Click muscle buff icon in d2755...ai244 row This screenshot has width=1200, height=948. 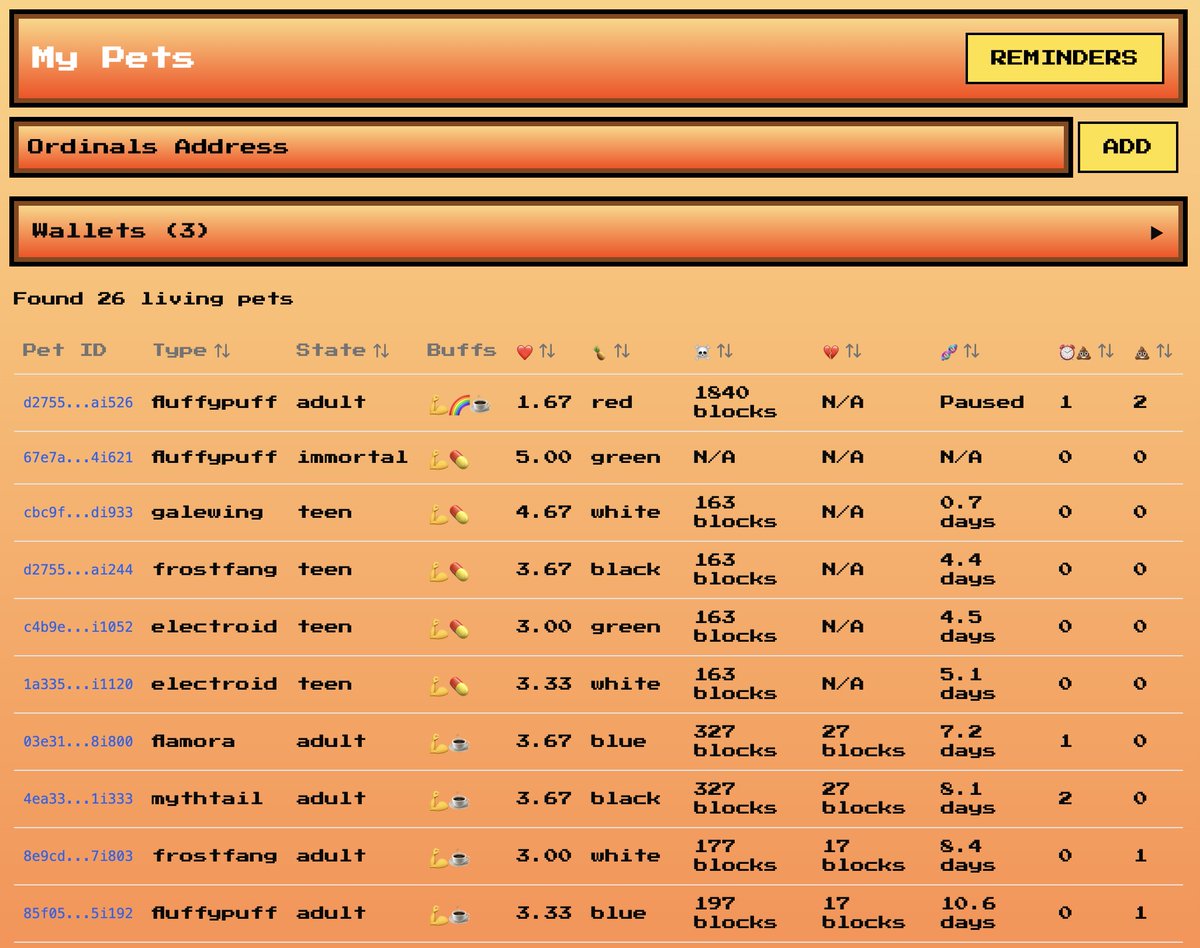437,571
